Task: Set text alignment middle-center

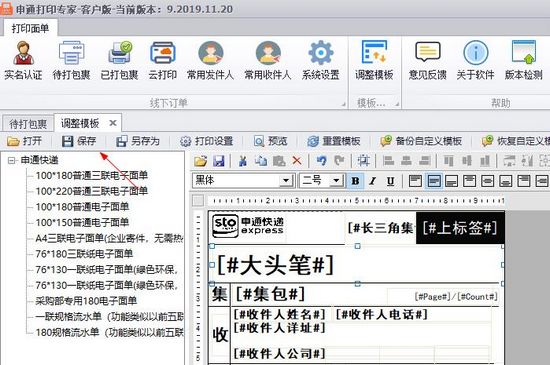Action: point(488,181)
